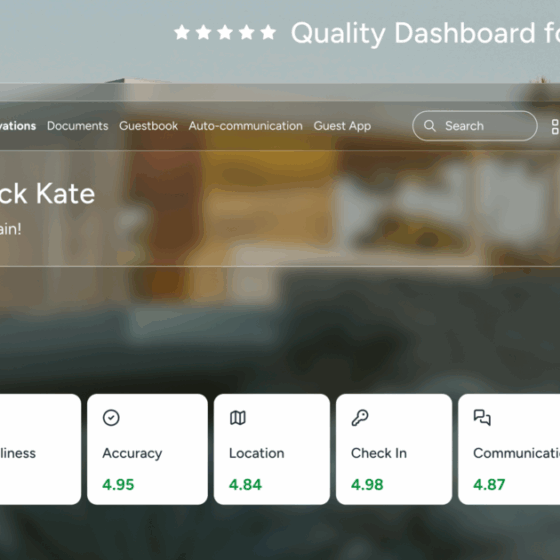Select the Accuracy label text

pyautogui.click(x=132, y=454)
